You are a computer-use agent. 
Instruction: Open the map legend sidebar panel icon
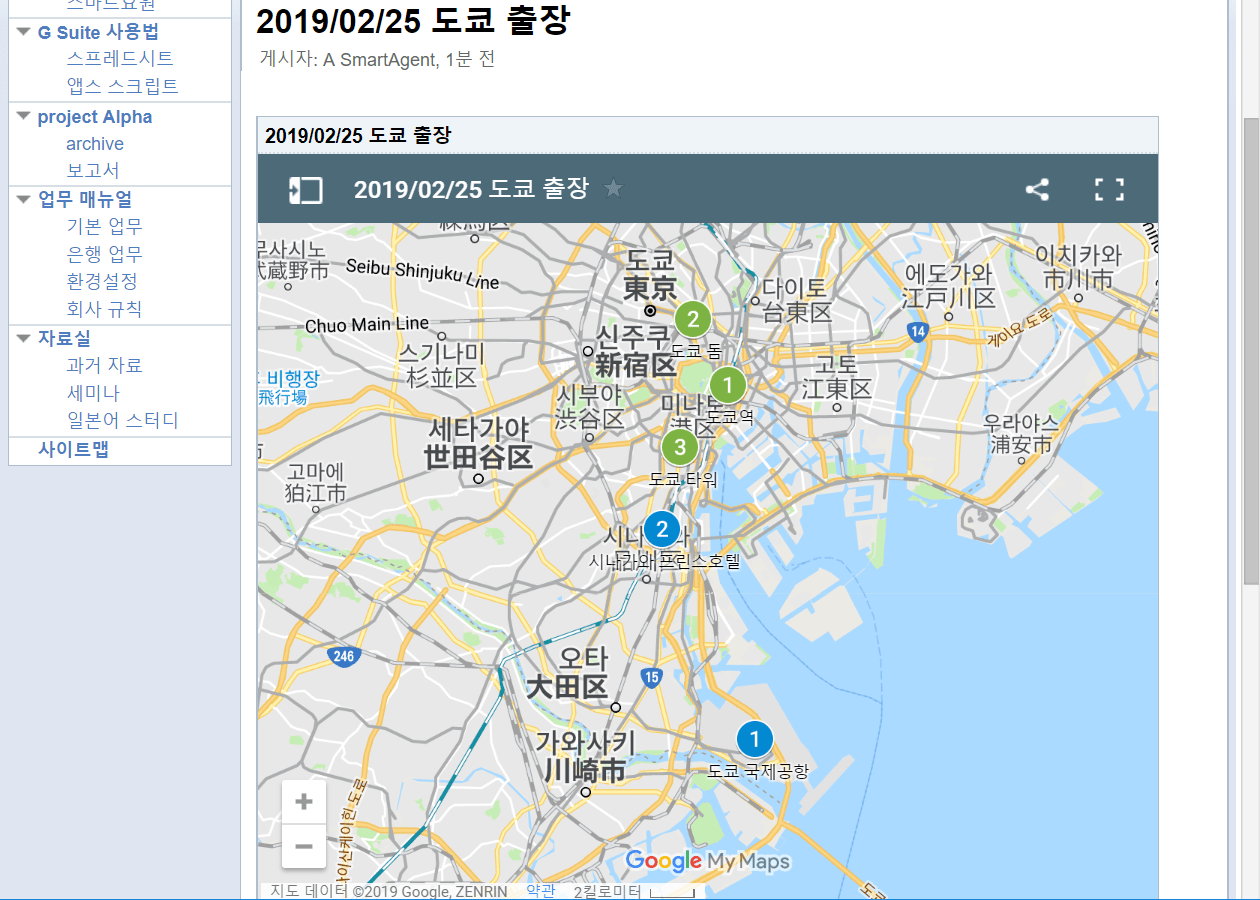coord(306,189)
